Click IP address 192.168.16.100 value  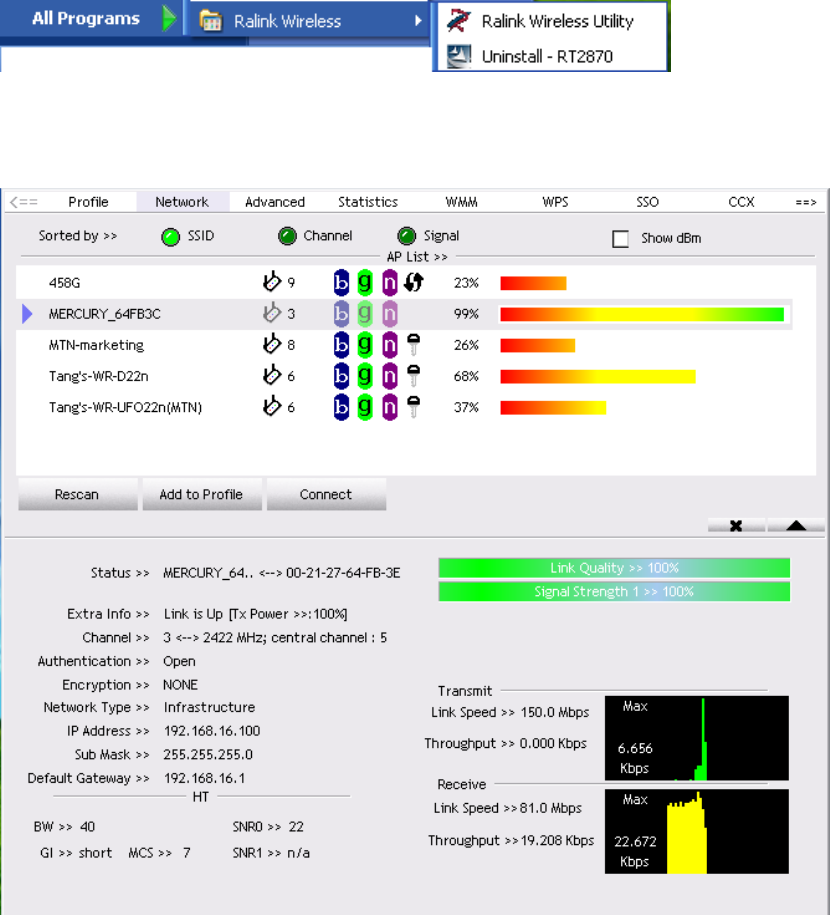click(x=212, y=731)
